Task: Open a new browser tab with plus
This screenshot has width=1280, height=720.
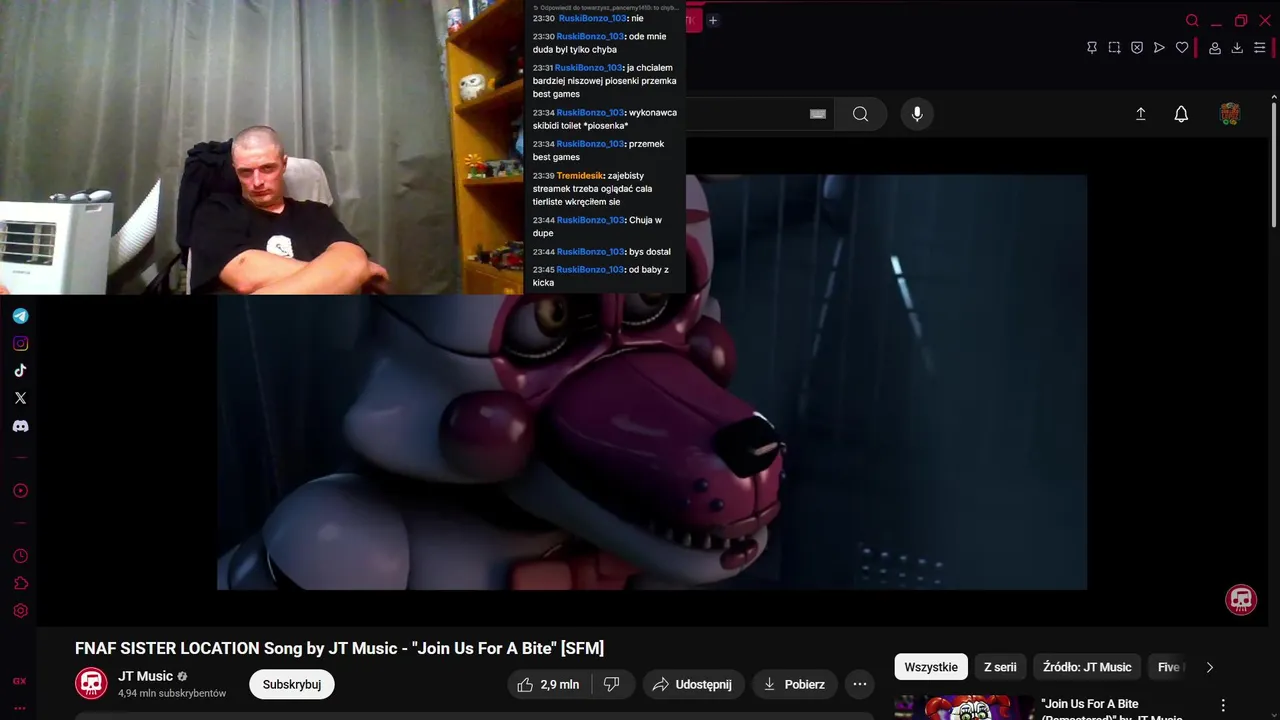Action: (713, 20)
